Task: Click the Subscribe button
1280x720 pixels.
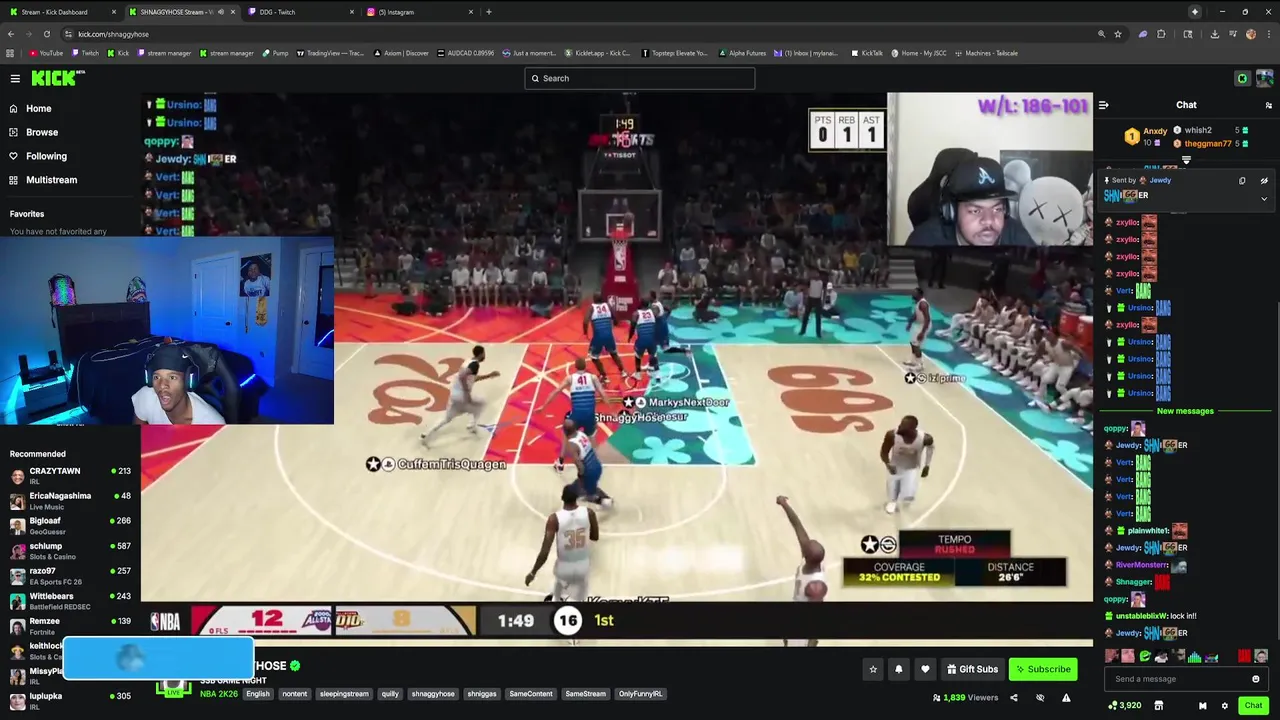Action: pos(1043,669)
